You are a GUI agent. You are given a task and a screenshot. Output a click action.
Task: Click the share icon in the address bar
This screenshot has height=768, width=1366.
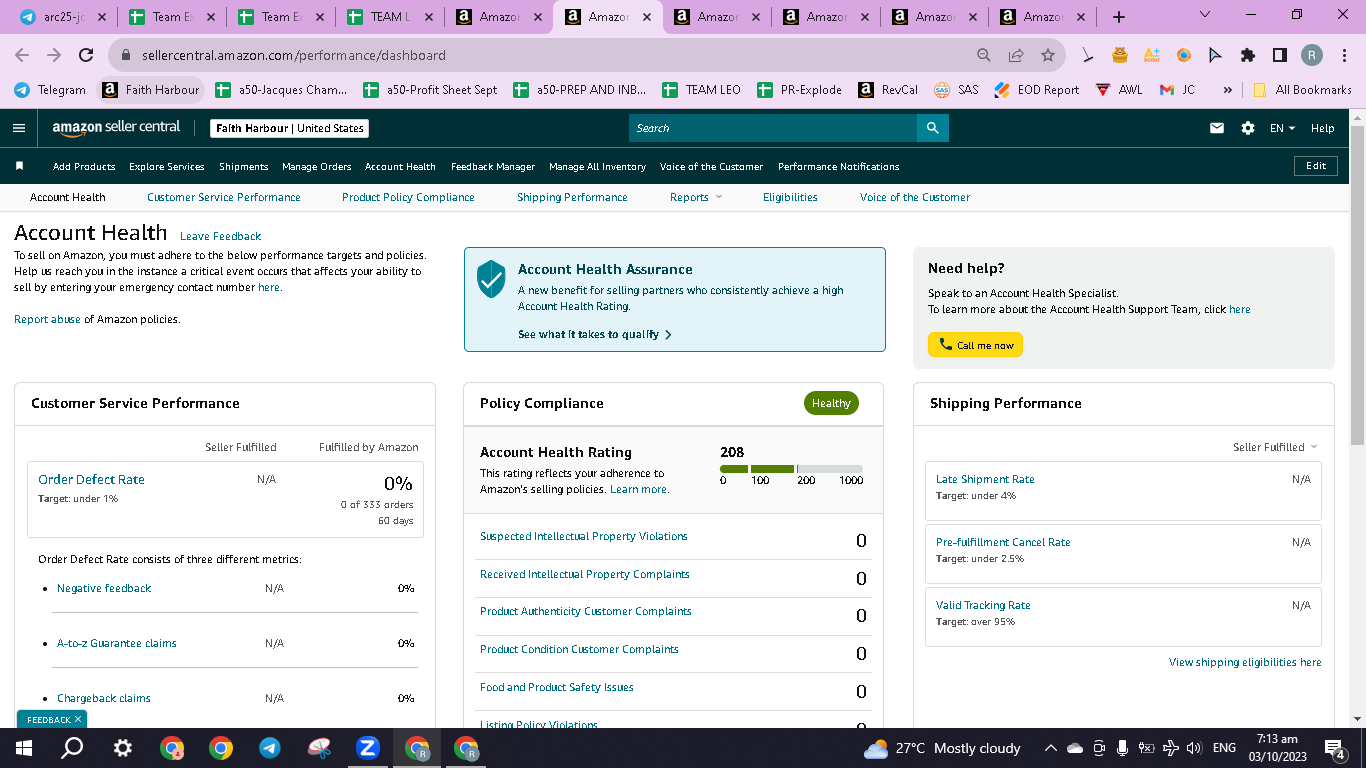1016,55
